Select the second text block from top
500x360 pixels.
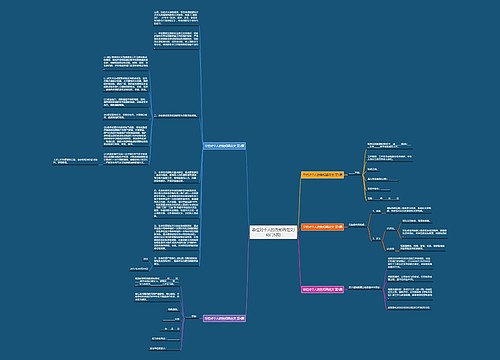coord(176,40)
